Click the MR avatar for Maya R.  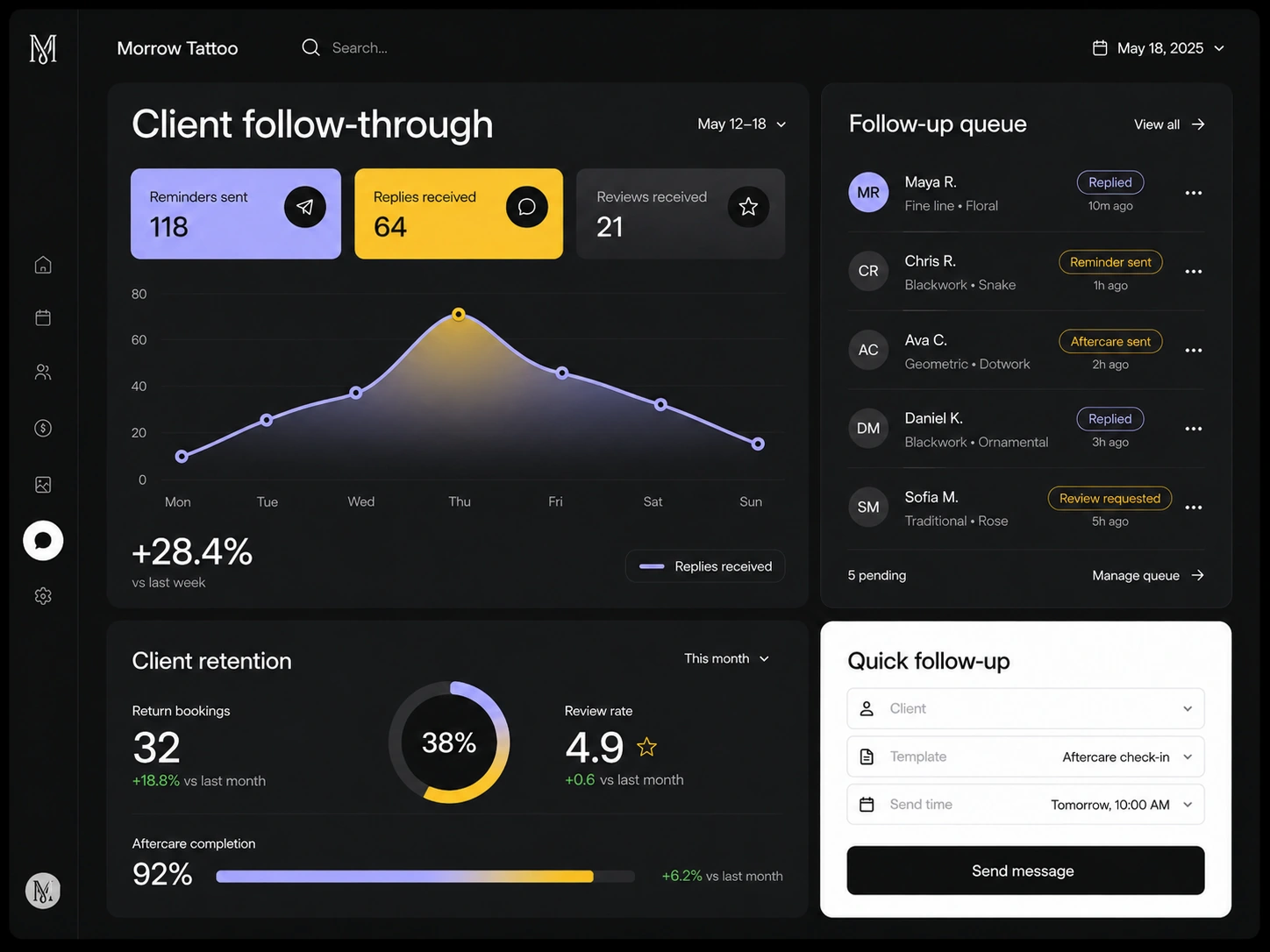pyautogui.click(x=868, y=192)
